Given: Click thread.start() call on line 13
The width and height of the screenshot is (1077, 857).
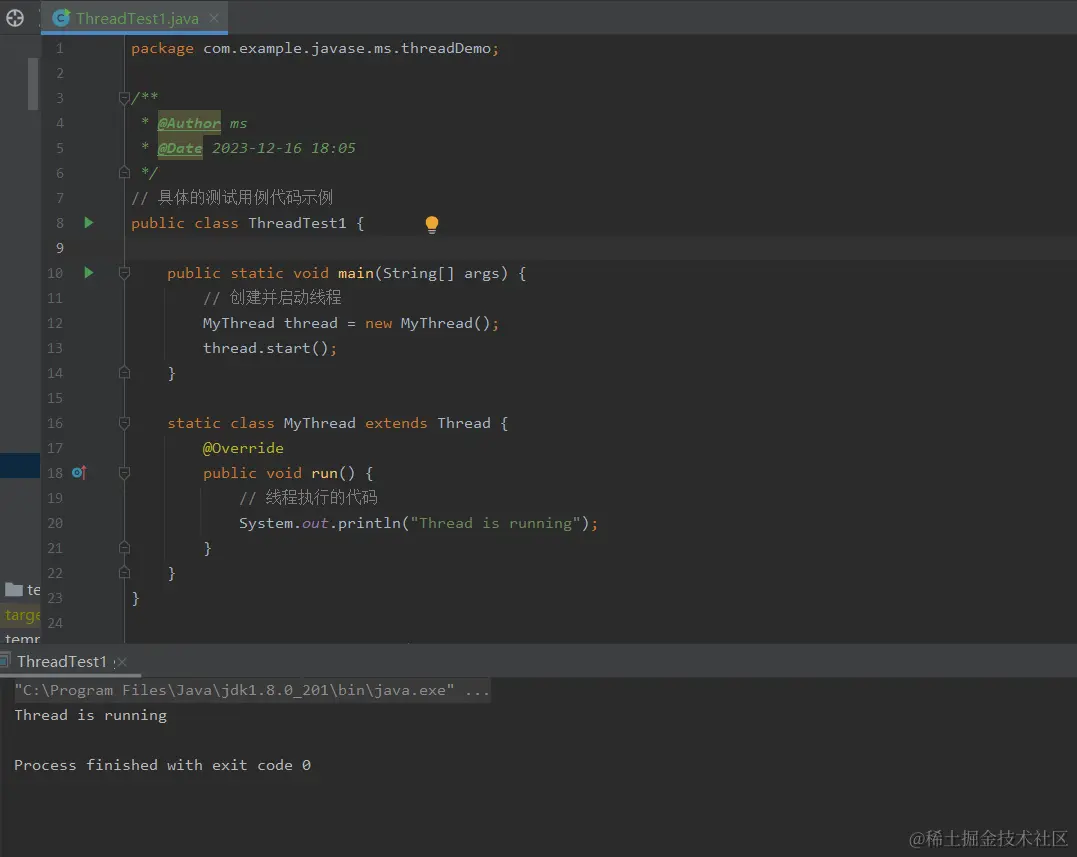Looking at the screenshot, I should point(269,348).
